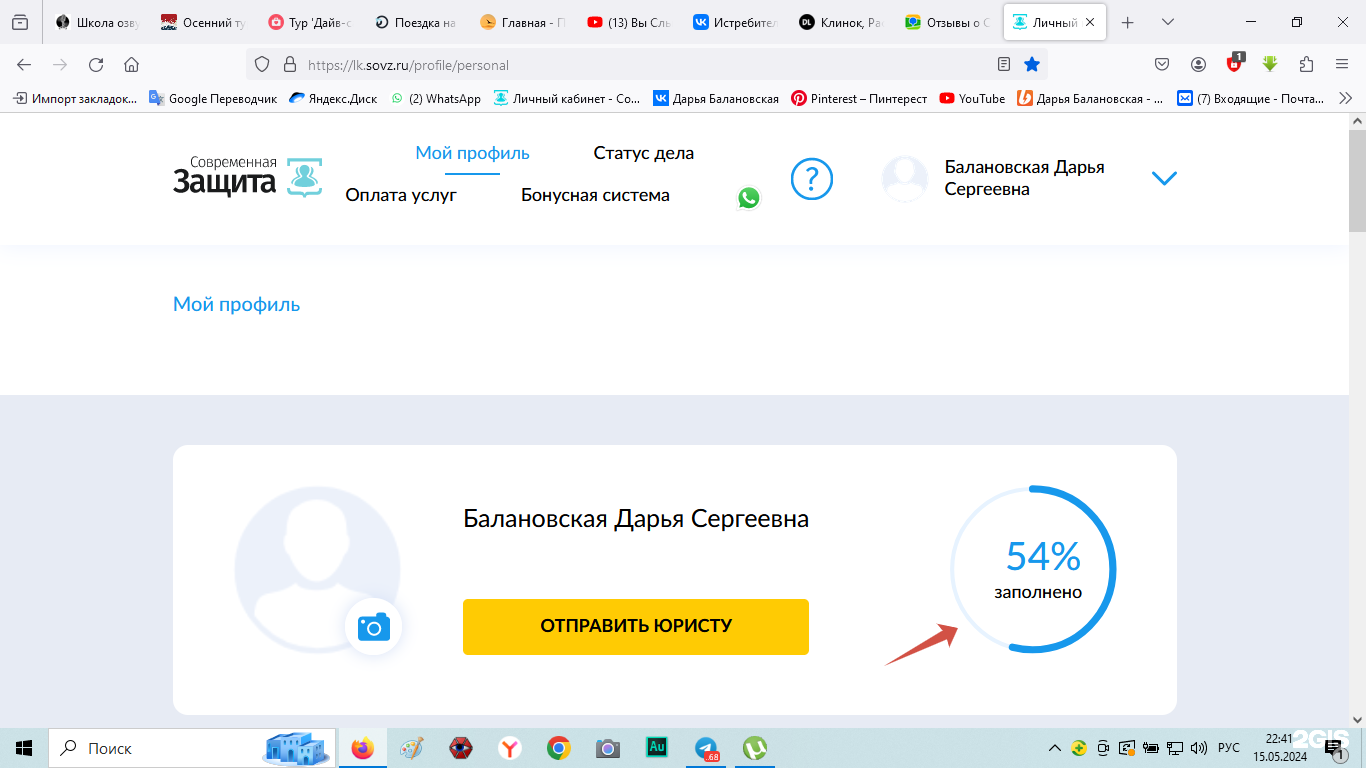
Task: Open the Бонусная система menu item
Action: [595, 195]
